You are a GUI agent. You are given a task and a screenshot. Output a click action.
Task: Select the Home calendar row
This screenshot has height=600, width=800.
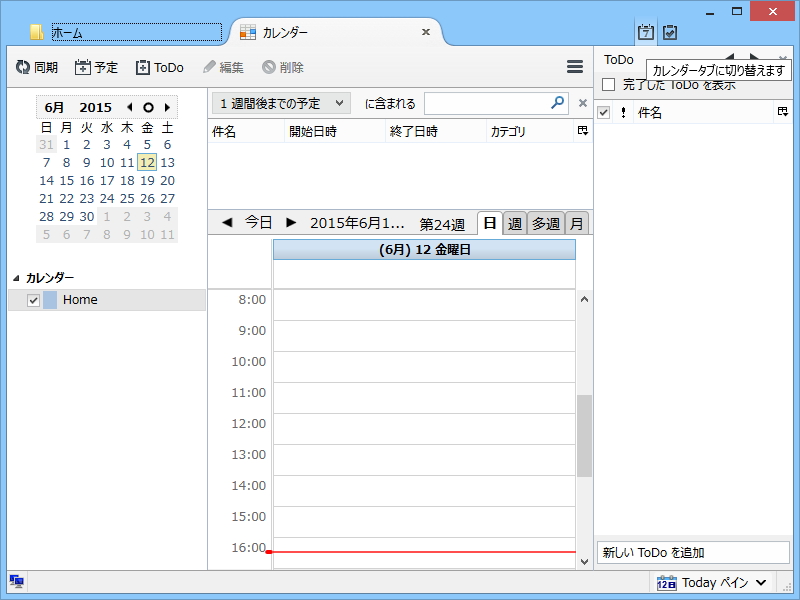[107, 300]
